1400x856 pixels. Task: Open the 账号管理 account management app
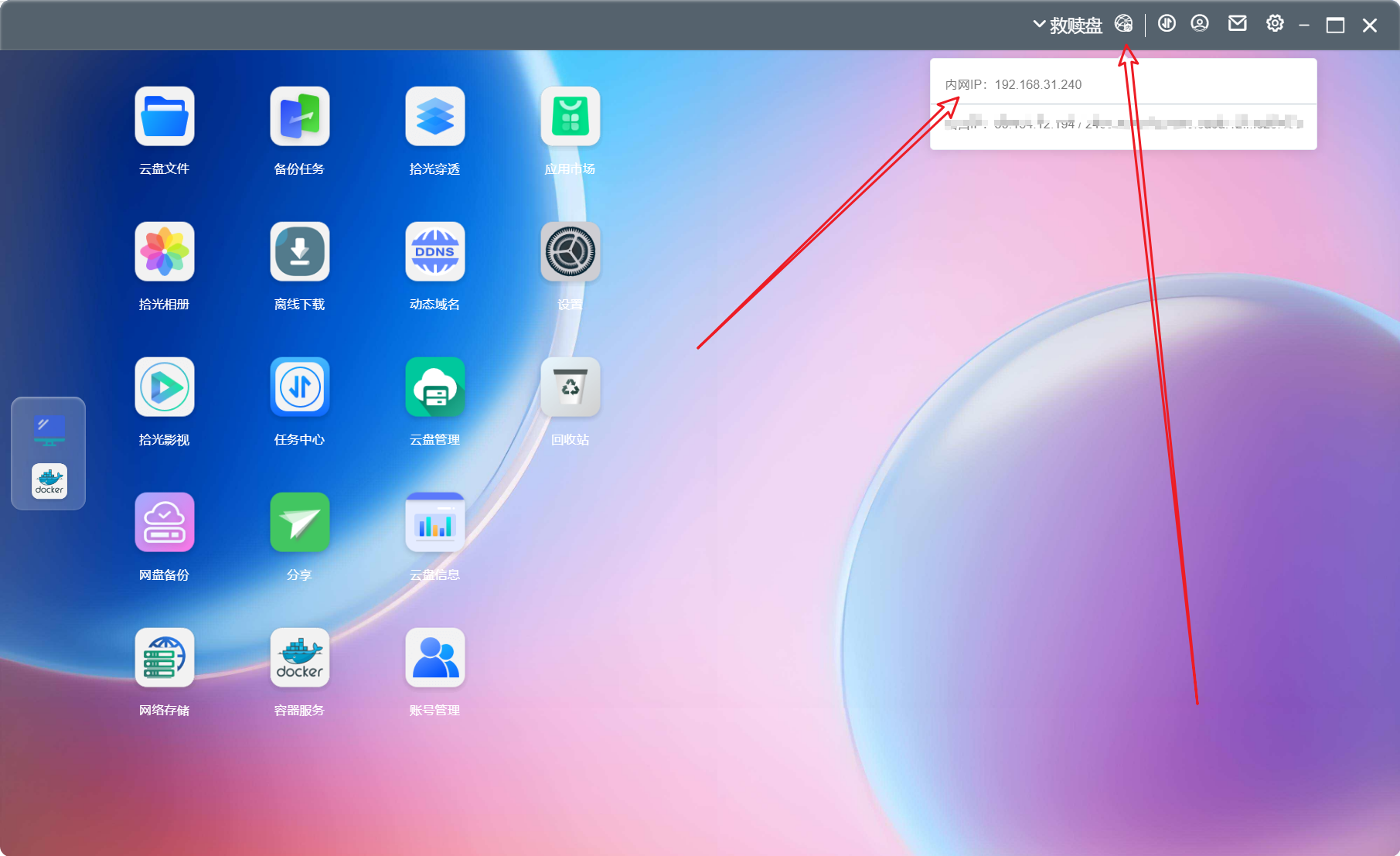tap(434, 657)
